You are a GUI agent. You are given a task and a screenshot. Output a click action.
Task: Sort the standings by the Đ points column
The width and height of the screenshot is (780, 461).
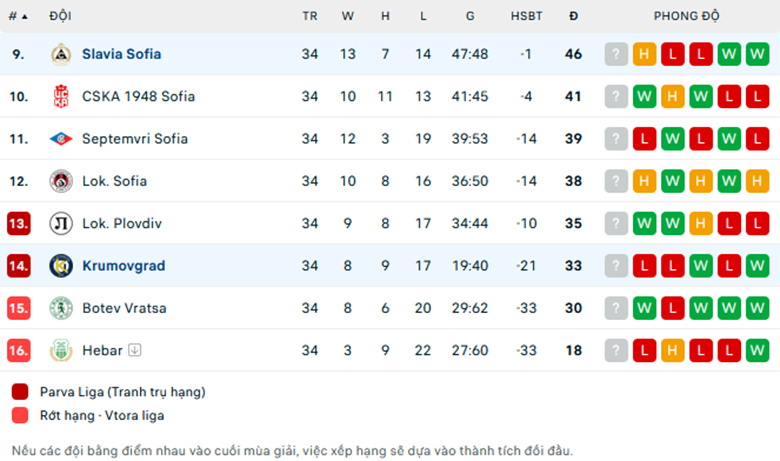(x=574, y=16)
